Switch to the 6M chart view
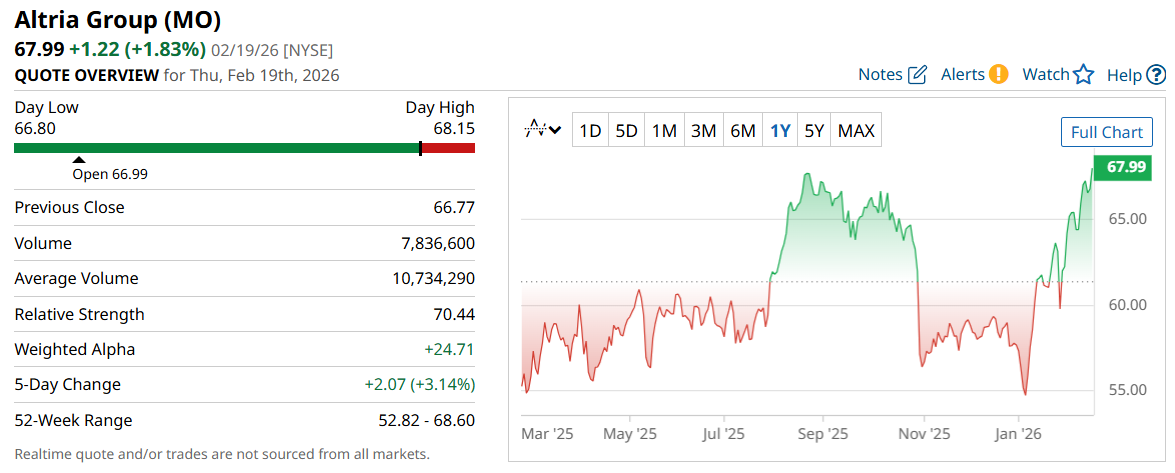 point(742,130)
